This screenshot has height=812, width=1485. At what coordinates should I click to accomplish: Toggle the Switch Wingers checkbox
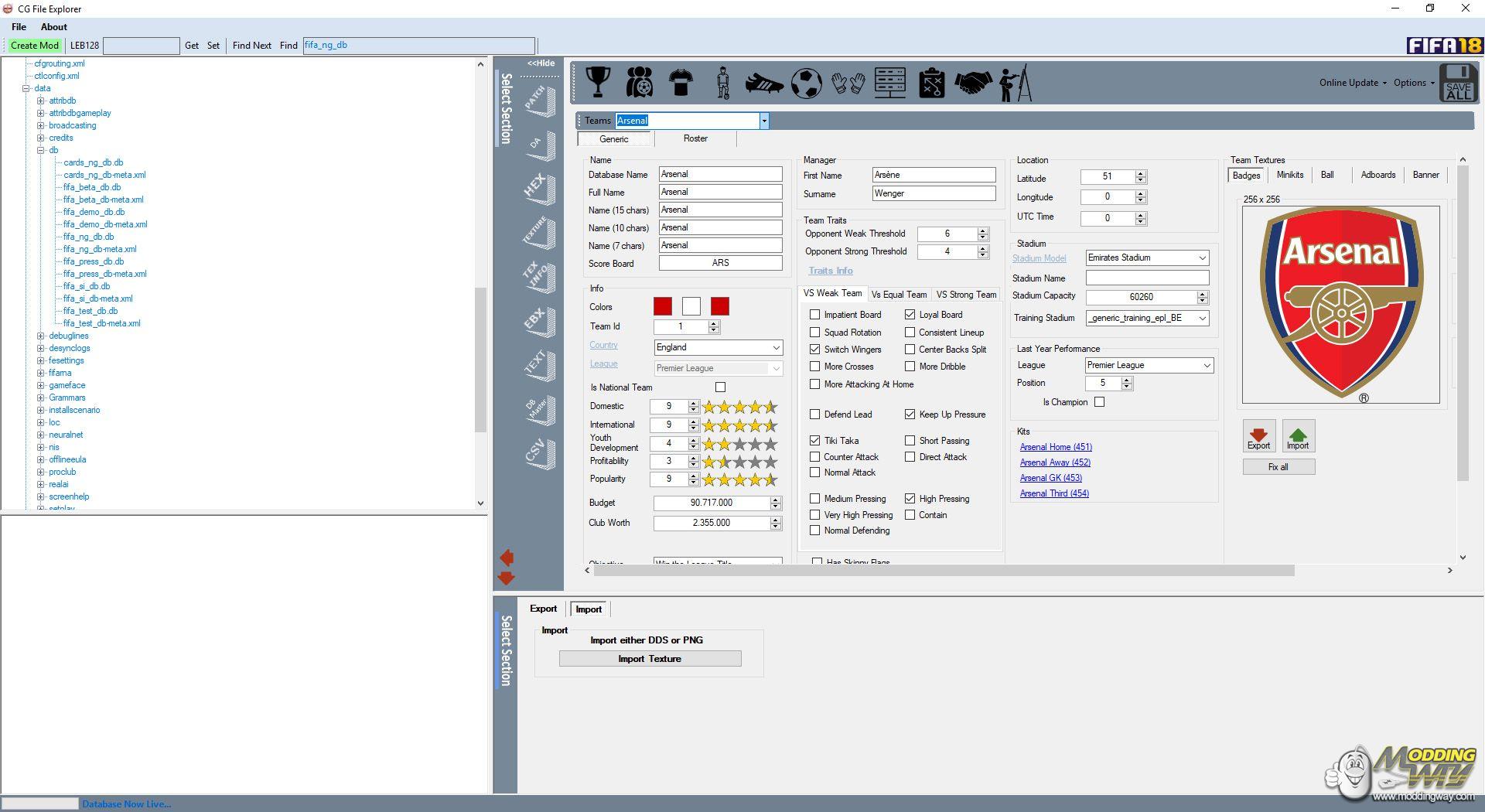814,350
